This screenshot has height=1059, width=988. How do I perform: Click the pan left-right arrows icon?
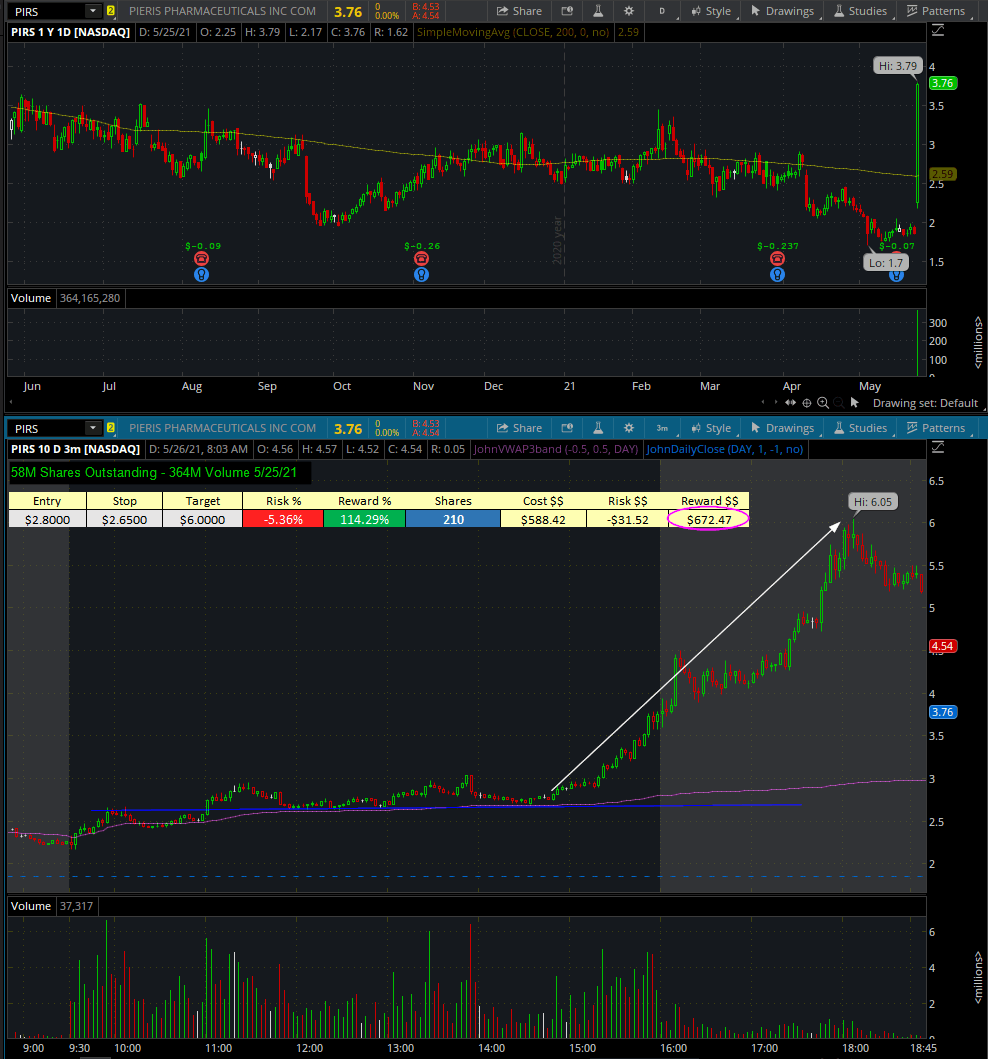(791, 402)
